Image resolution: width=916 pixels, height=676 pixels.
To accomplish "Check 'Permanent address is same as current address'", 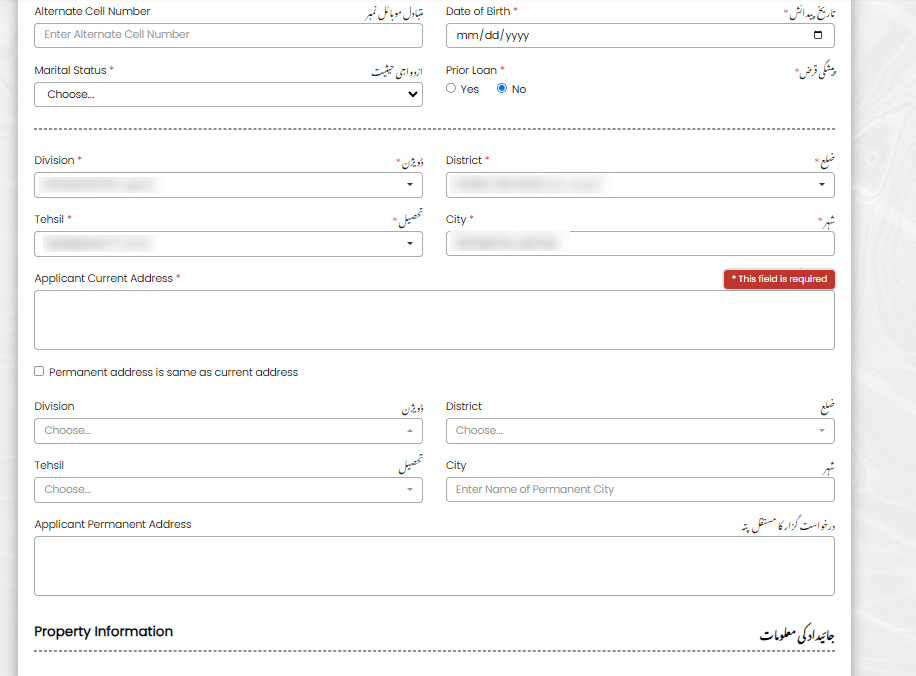I will 39,371.
